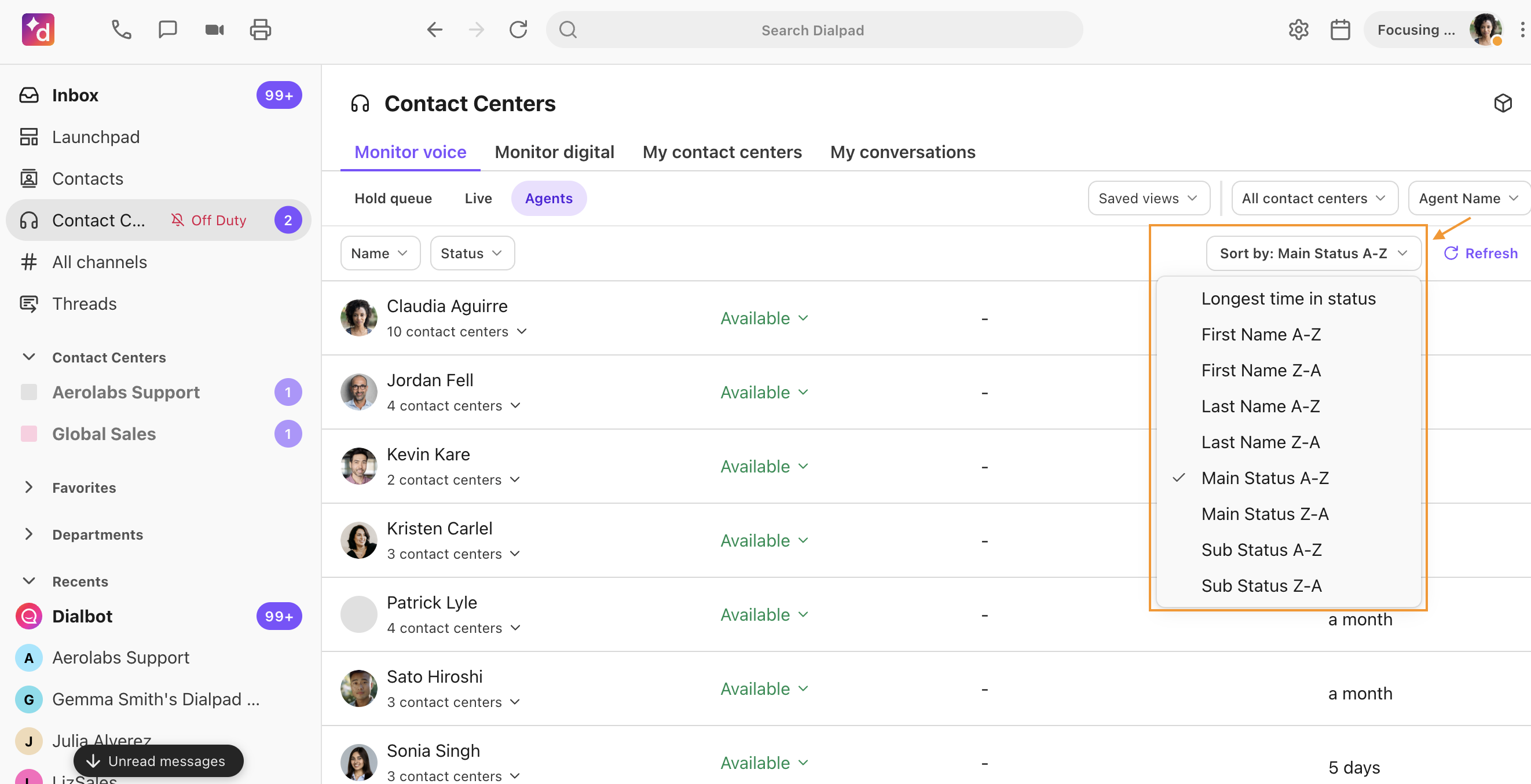Open the Dialpad logo home
The height and width of the screenshot is (784, 1531).
(x=38, y=30)
